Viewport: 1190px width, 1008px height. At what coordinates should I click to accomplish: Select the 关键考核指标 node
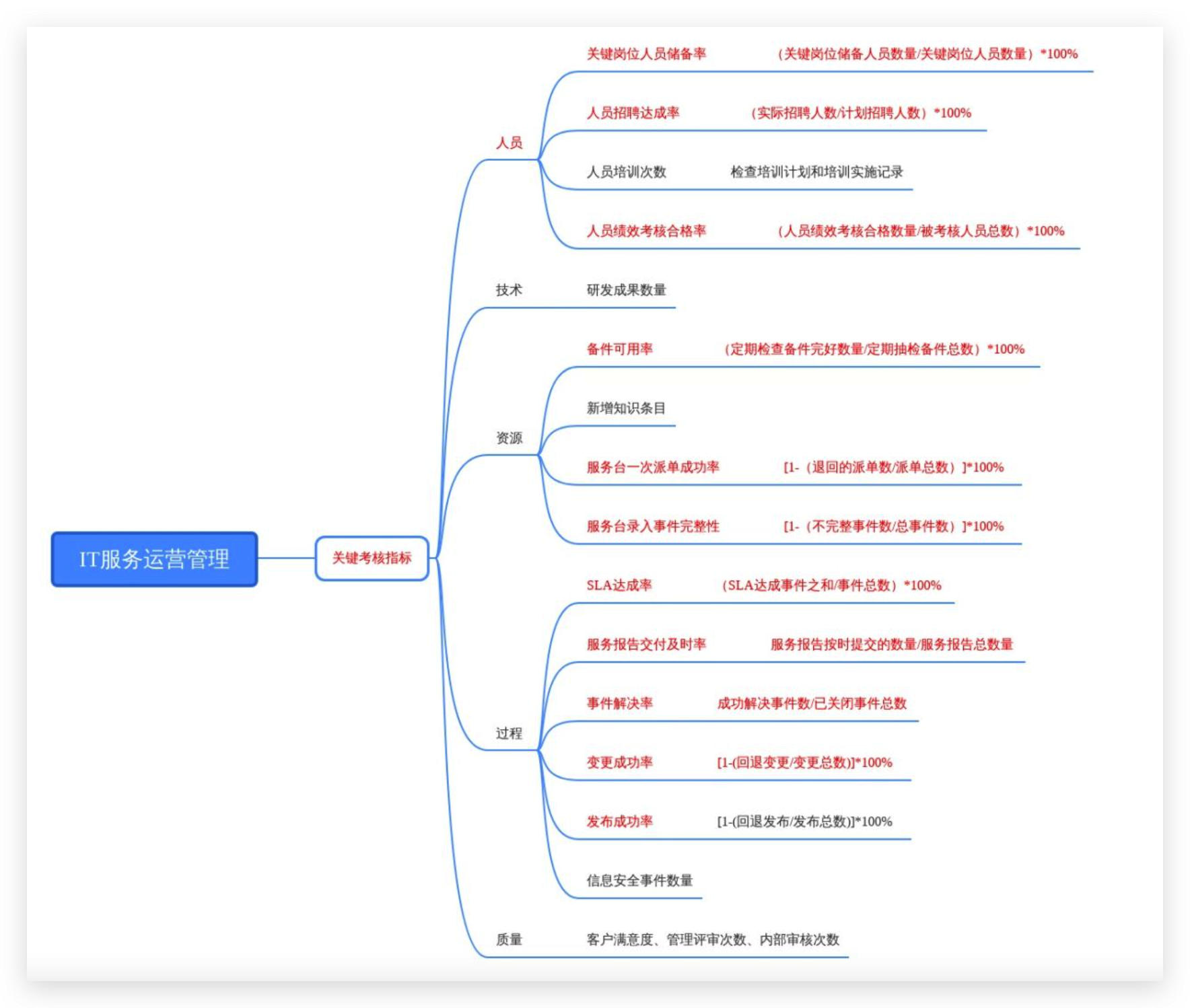click(x=372, y=558)
